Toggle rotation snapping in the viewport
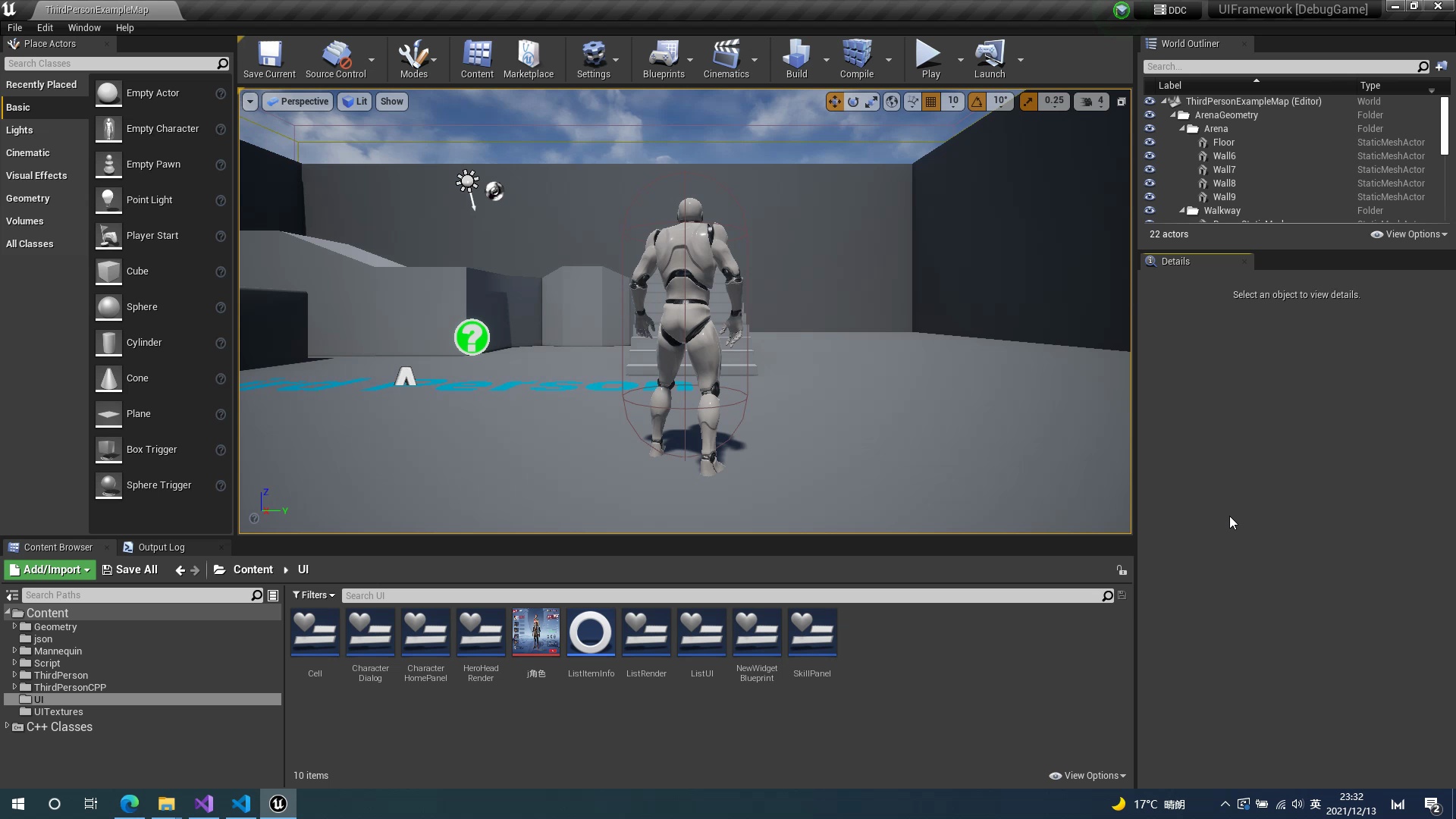 point(977,102)
